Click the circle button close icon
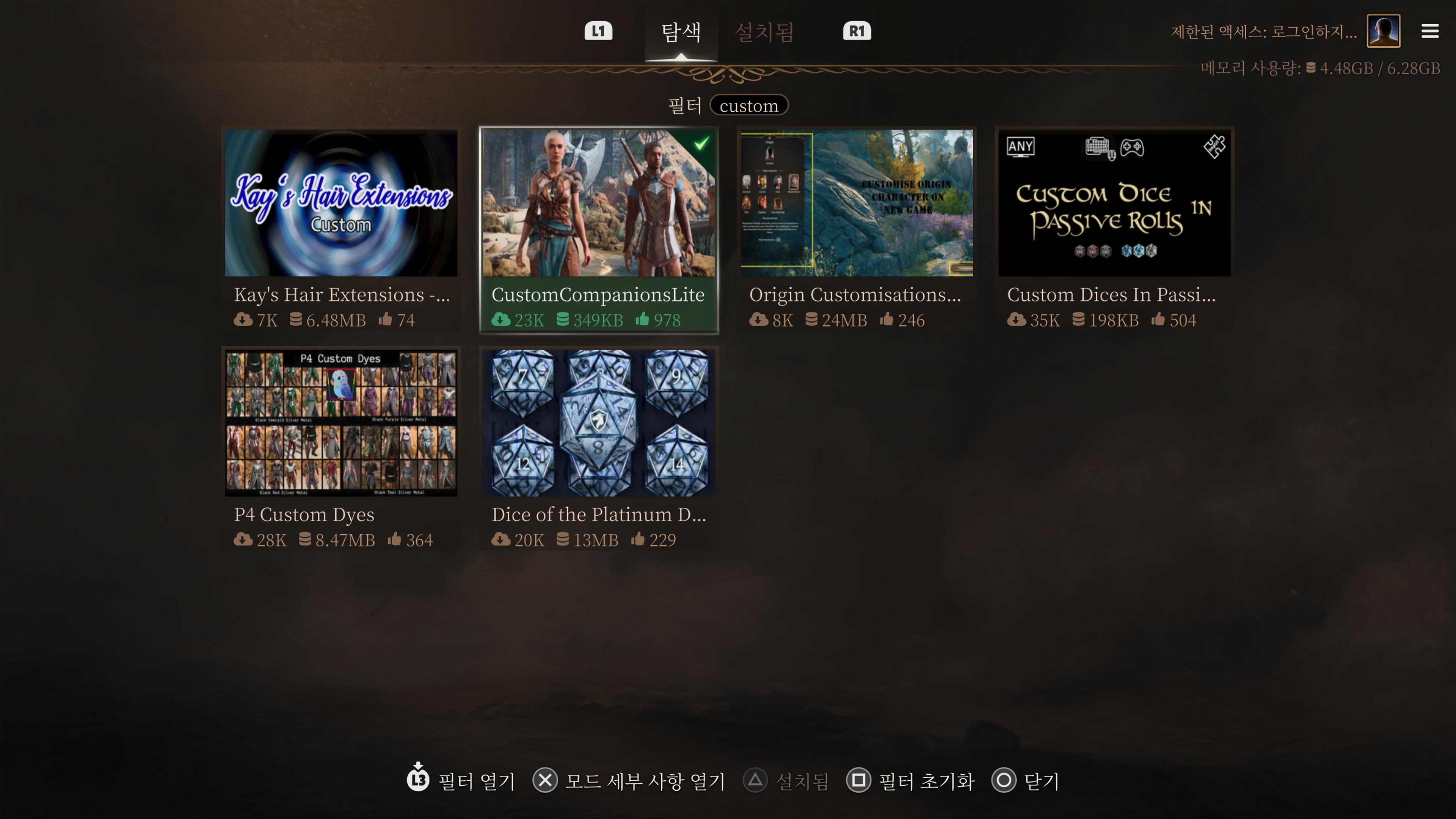The width and height of the screenshot is (1456, 819). [1004, 781]
